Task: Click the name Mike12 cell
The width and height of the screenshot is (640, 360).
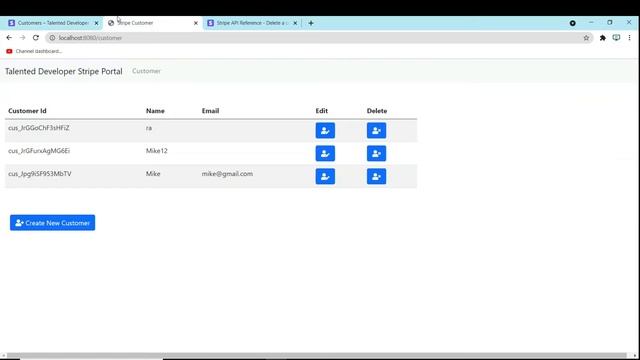Action: click(157, 151)
